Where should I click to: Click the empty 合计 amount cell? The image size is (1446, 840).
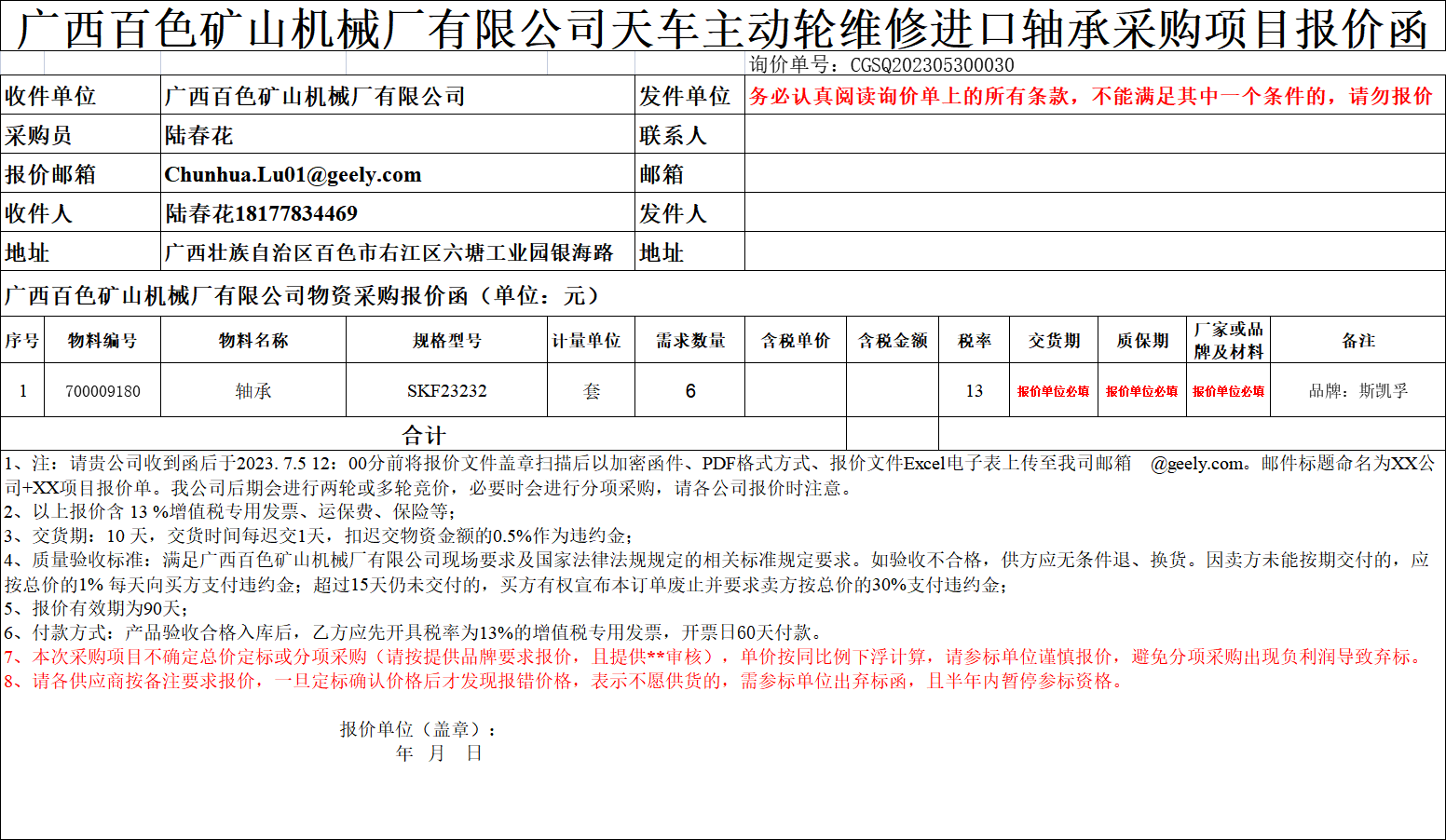[x=893, y=434]
